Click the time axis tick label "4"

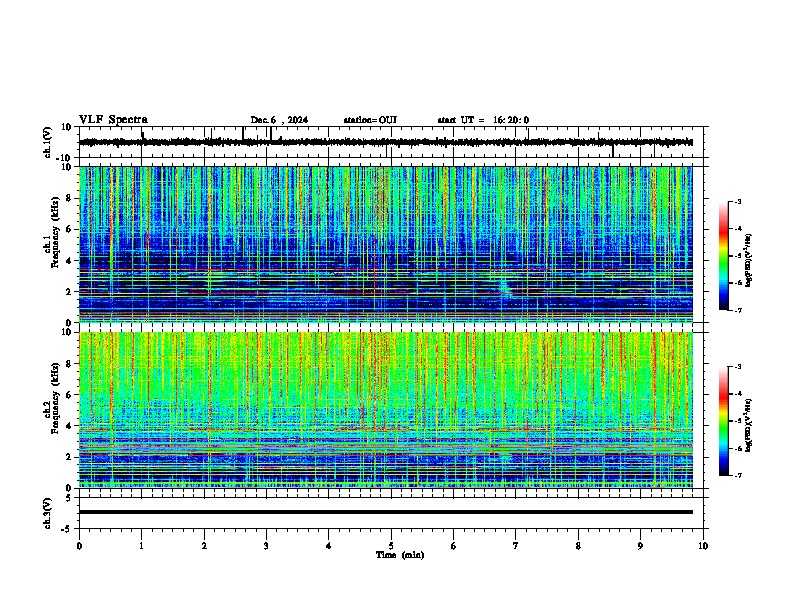(328, 546)
